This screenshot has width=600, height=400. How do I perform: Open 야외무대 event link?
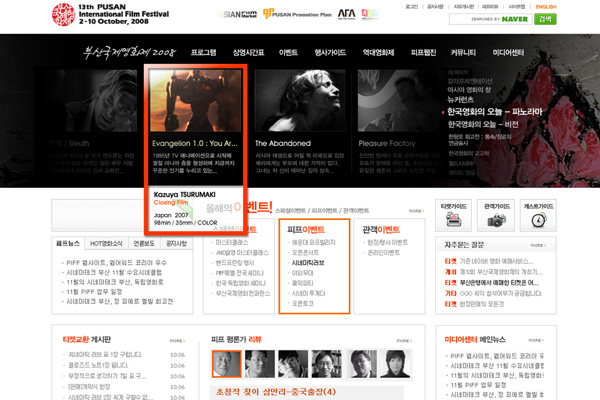click(x=302, y=273)
